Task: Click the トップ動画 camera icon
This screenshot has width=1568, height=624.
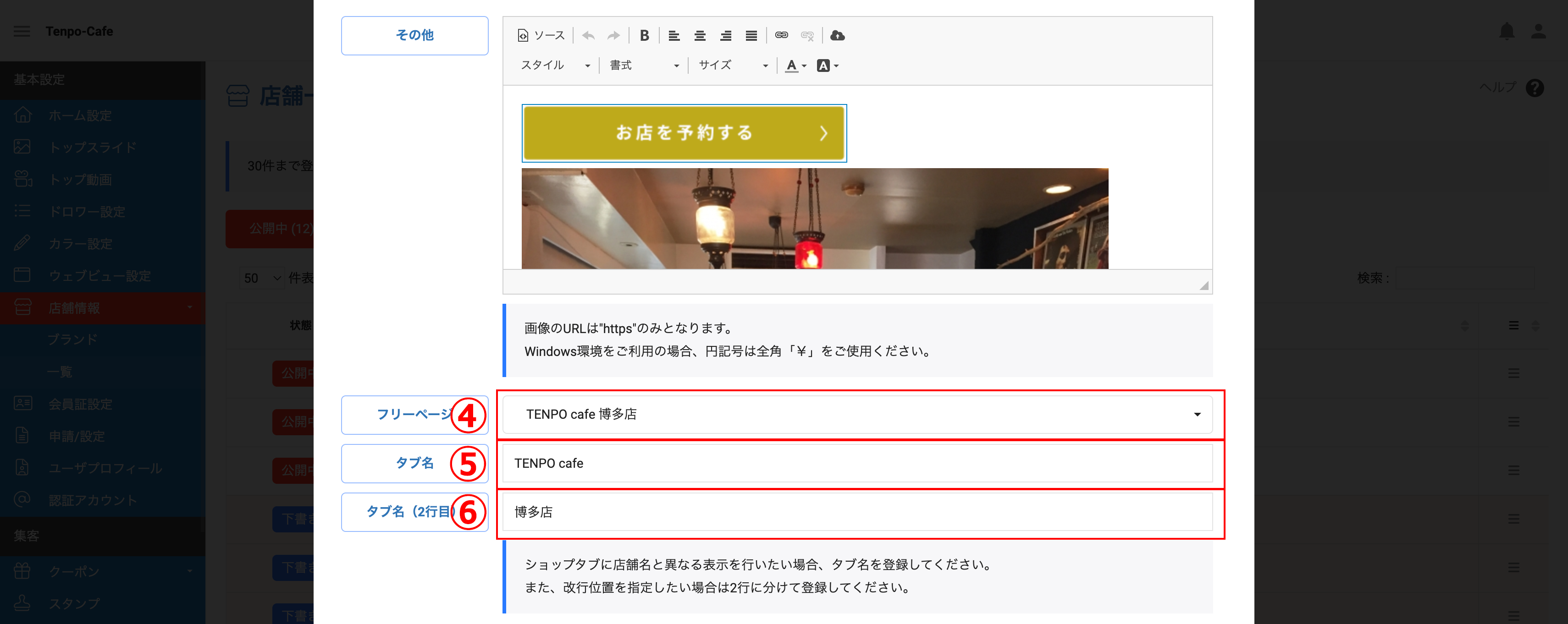Action: [x=22, y=179]
